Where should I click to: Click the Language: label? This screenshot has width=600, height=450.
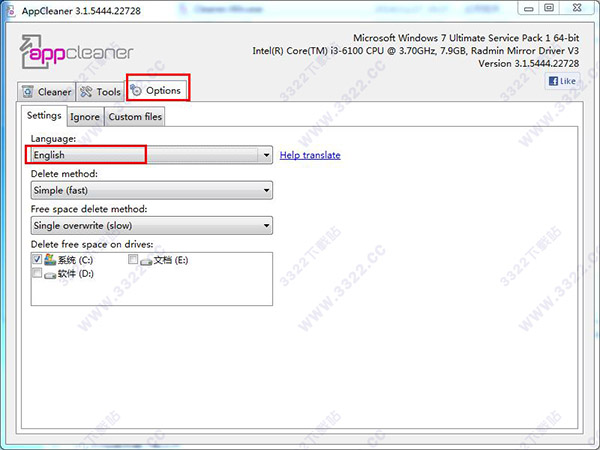tap(53, 139)
